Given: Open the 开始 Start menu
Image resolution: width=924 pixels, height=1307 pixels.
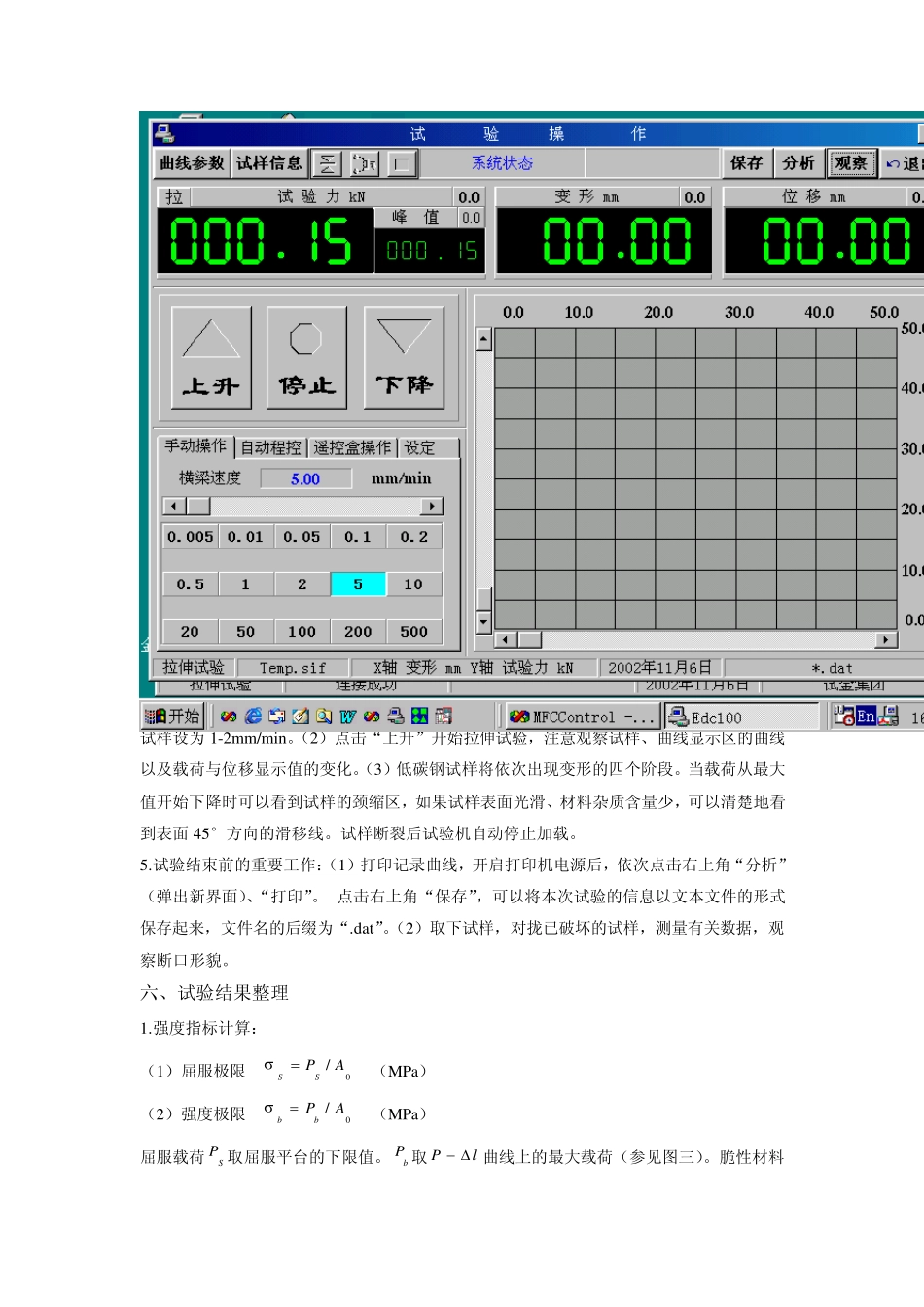Looking at the screenshot, I should click(x=172, y=716).
